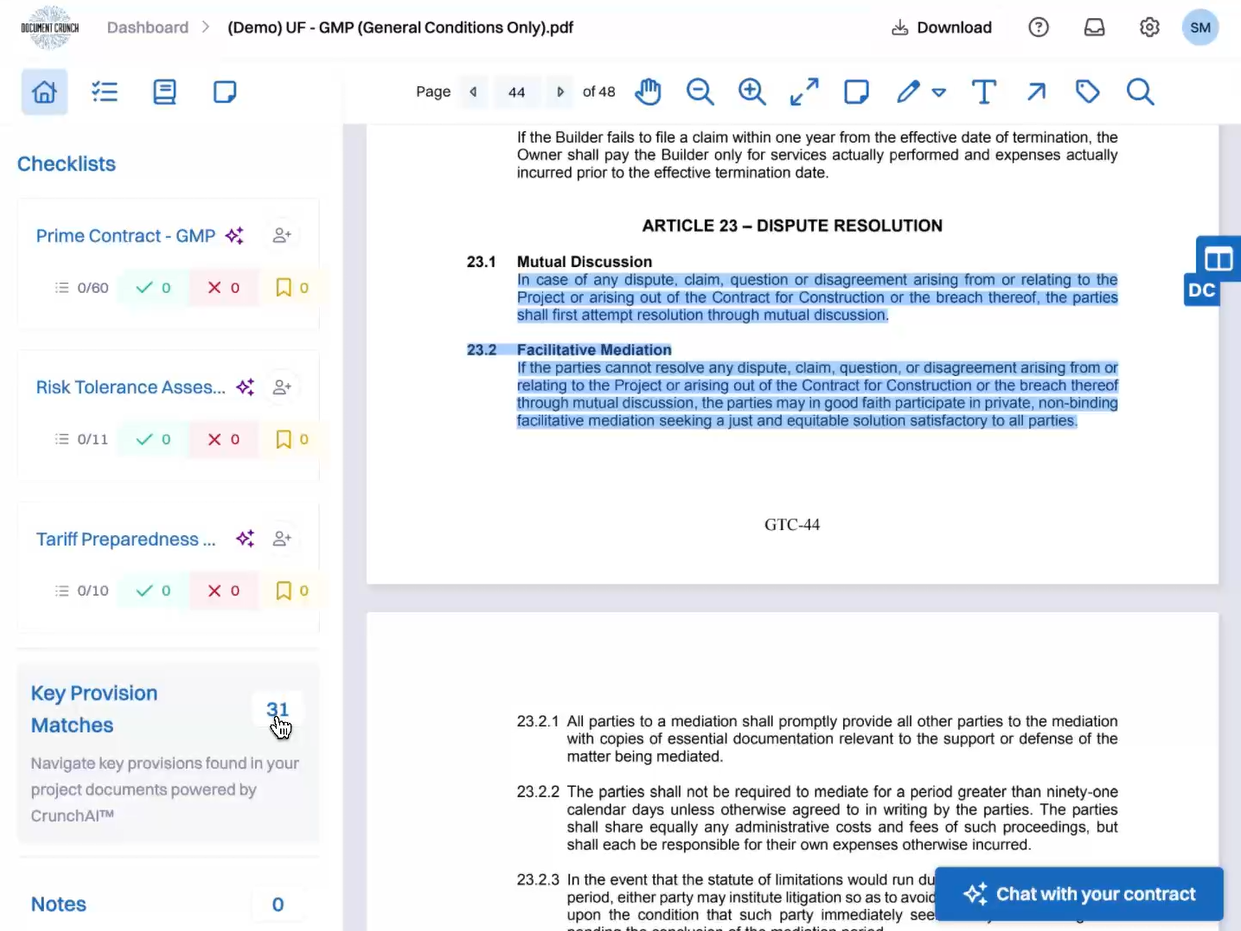The width and height of the screenshot is (1241, 931).
Task: Open Key Provision Matches count 31
Action: (277, 710)
